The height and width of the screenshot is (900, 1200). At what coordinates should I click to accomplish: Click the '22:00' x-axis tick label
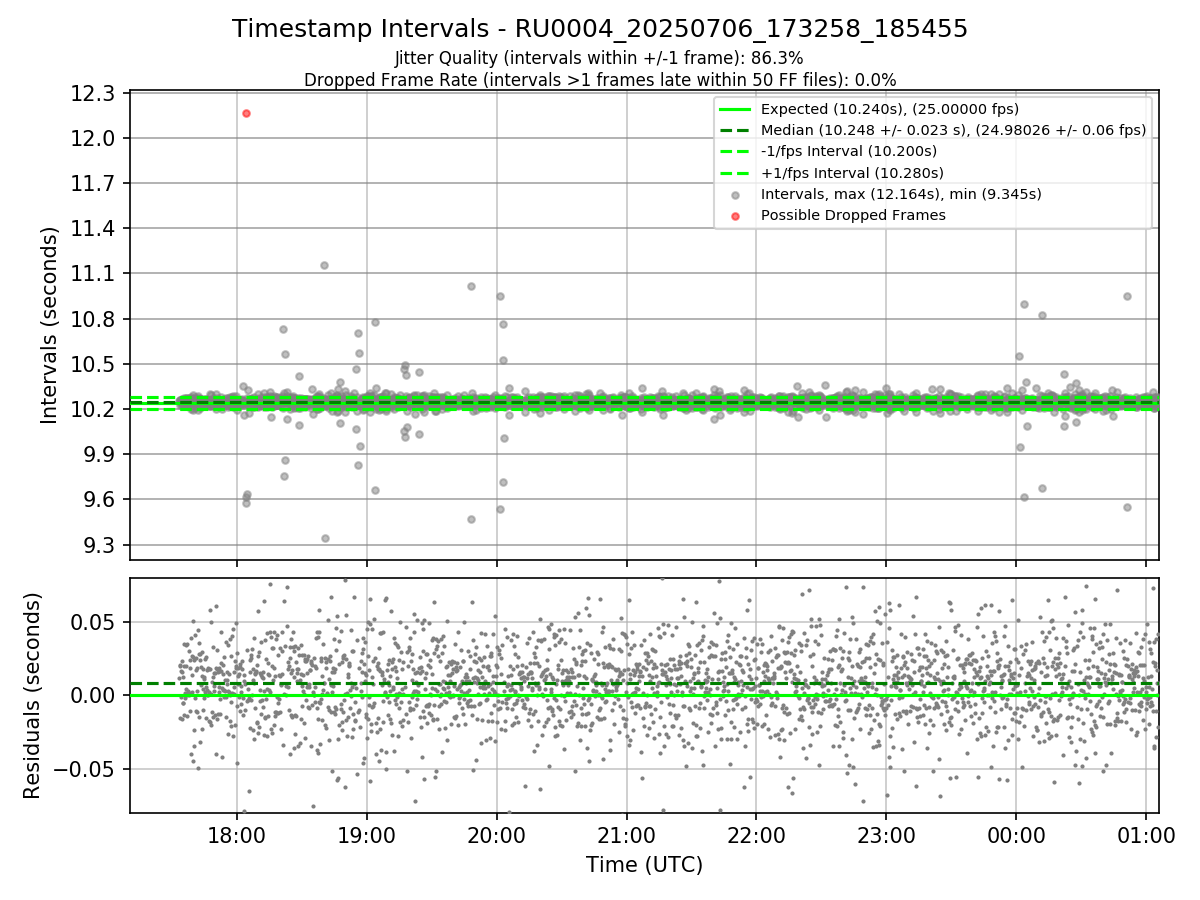757,834
